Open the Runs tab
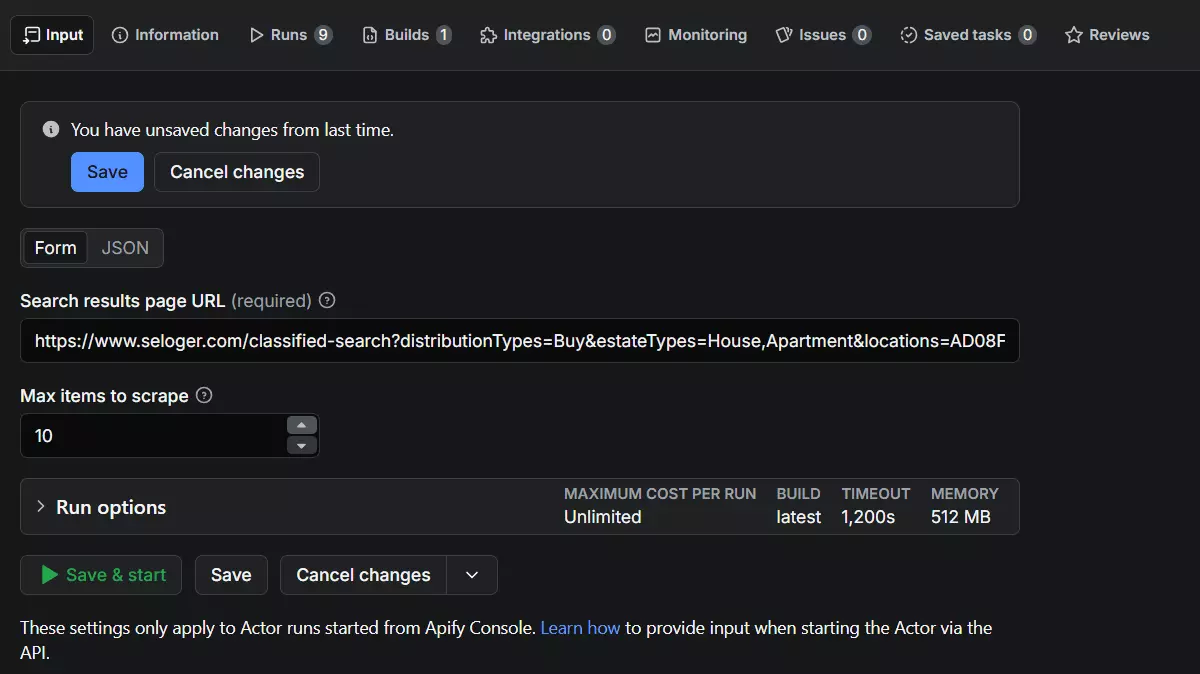Image resolution: width=1200 pixels, height=674 pixels. [290, 35]
